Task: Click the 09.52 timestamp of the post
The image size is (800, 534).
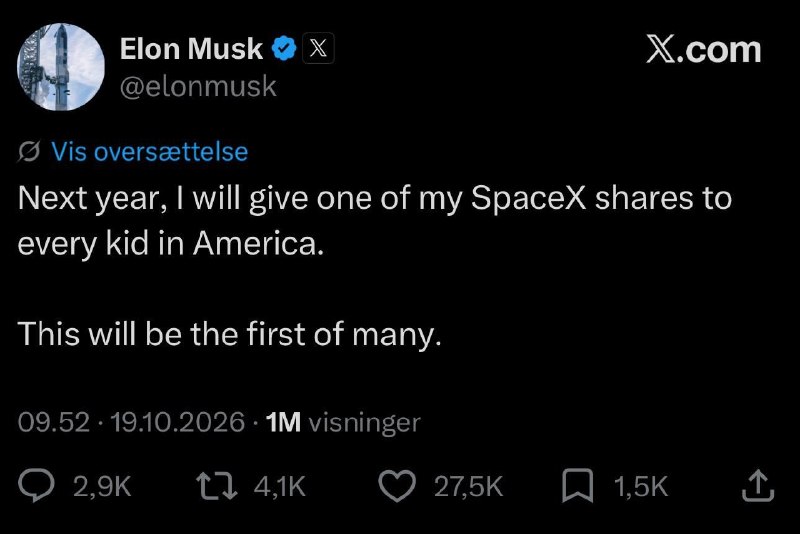Action: (x=54, y=422)
